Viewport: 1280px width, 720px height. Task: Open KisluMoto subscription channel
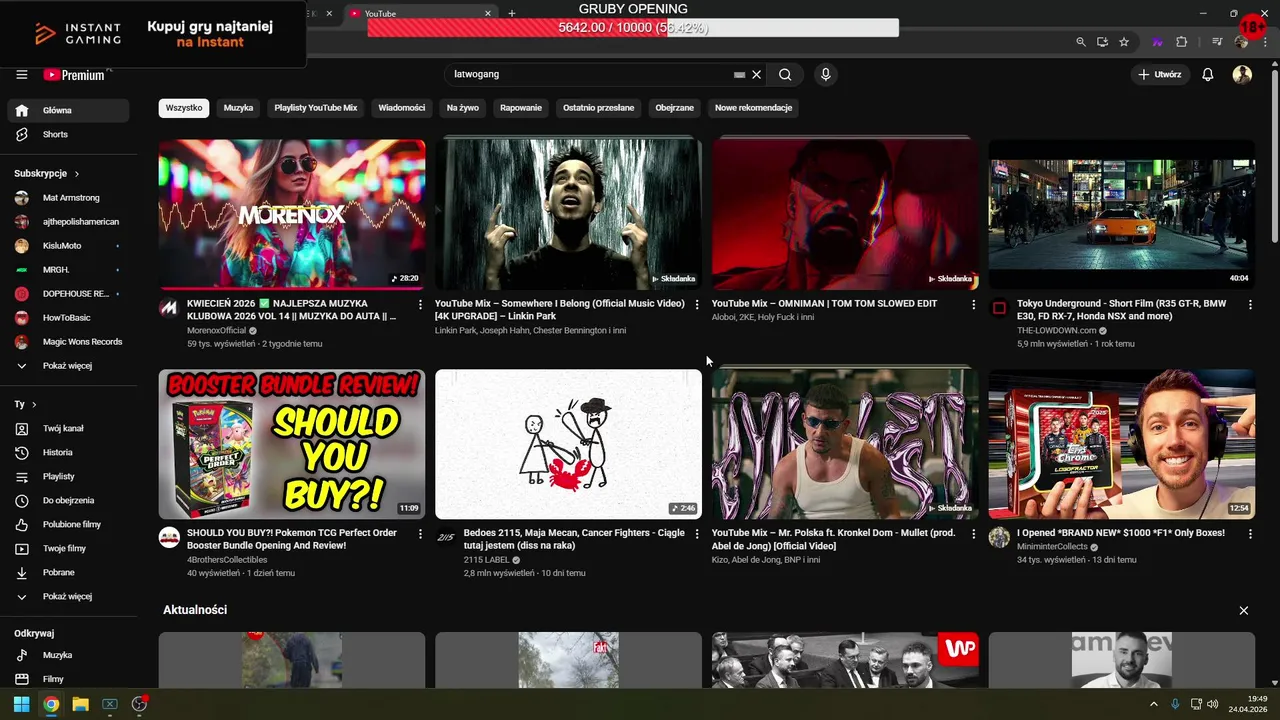pyautogui.click(x=68, y=246)
